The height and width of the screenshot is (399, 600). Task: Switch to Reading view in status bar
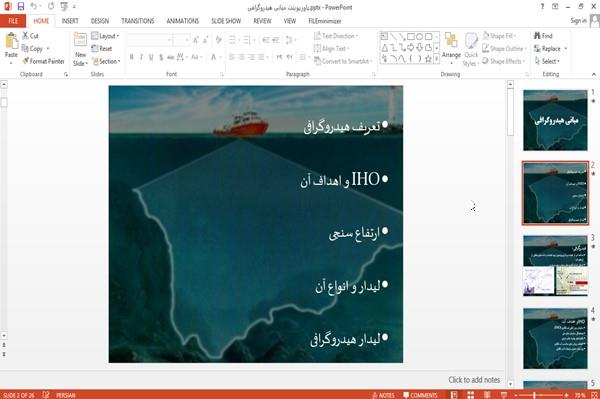click(x=487, y=395)
